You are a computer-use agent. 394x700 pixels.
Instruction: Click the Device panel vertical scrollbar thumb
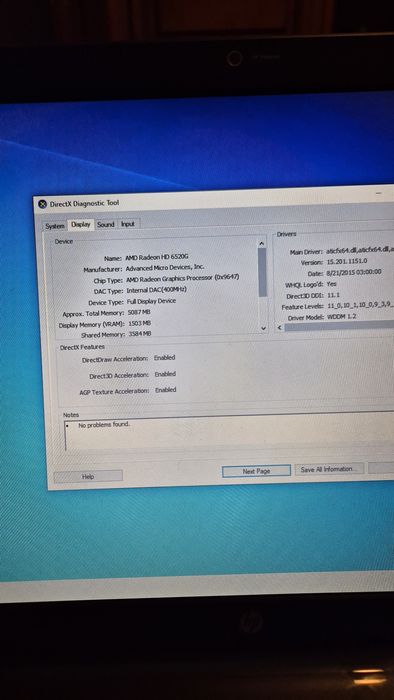click(x=262, y=272)
